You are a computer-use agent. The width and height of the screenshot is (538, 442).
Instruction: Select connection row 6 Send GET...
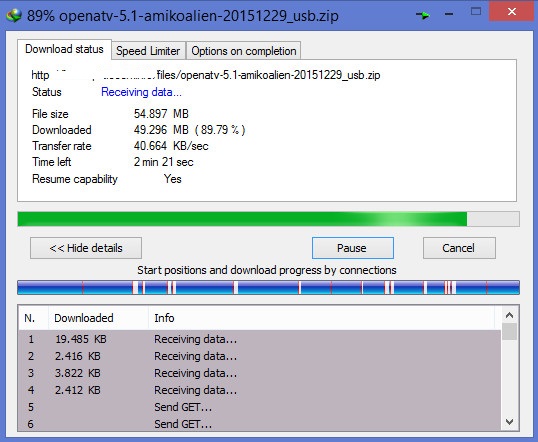point(260,424)
